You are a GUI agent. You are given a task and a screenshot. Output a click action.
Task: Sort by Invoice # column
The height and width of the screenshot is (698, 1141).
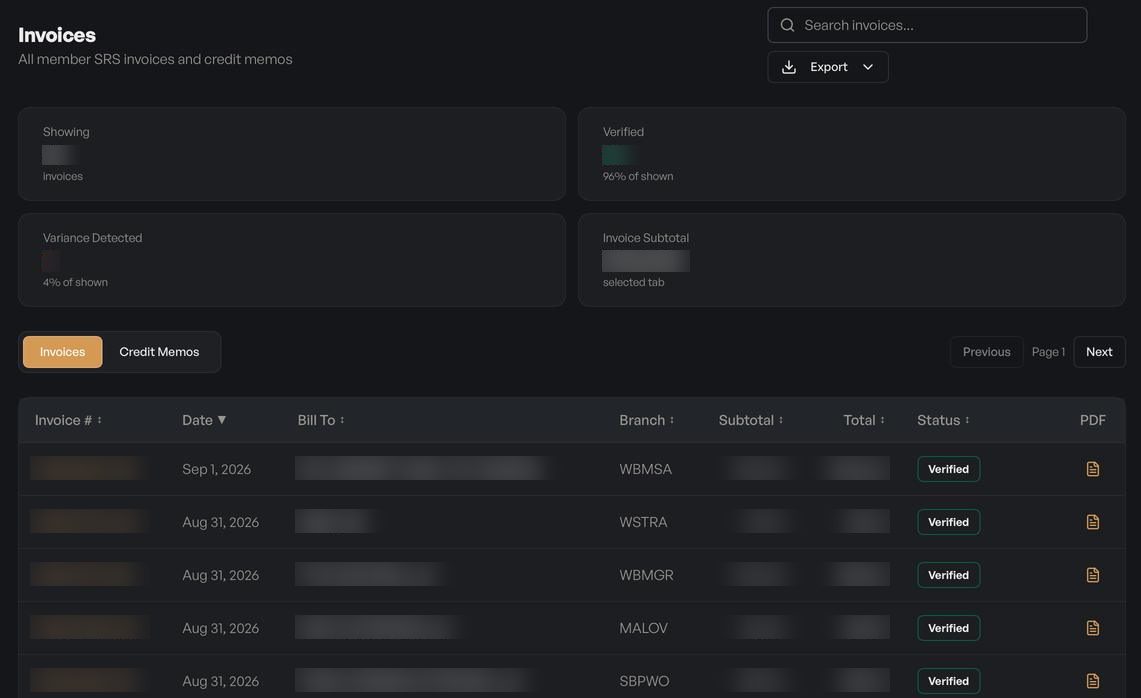pos(68,421)
